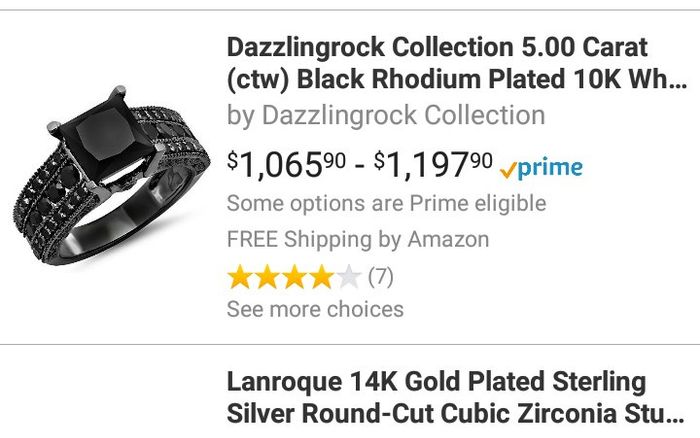Tap the Prime checkmark icon
The width and height of the screenshot is (700, 438).
pos(507,169)
